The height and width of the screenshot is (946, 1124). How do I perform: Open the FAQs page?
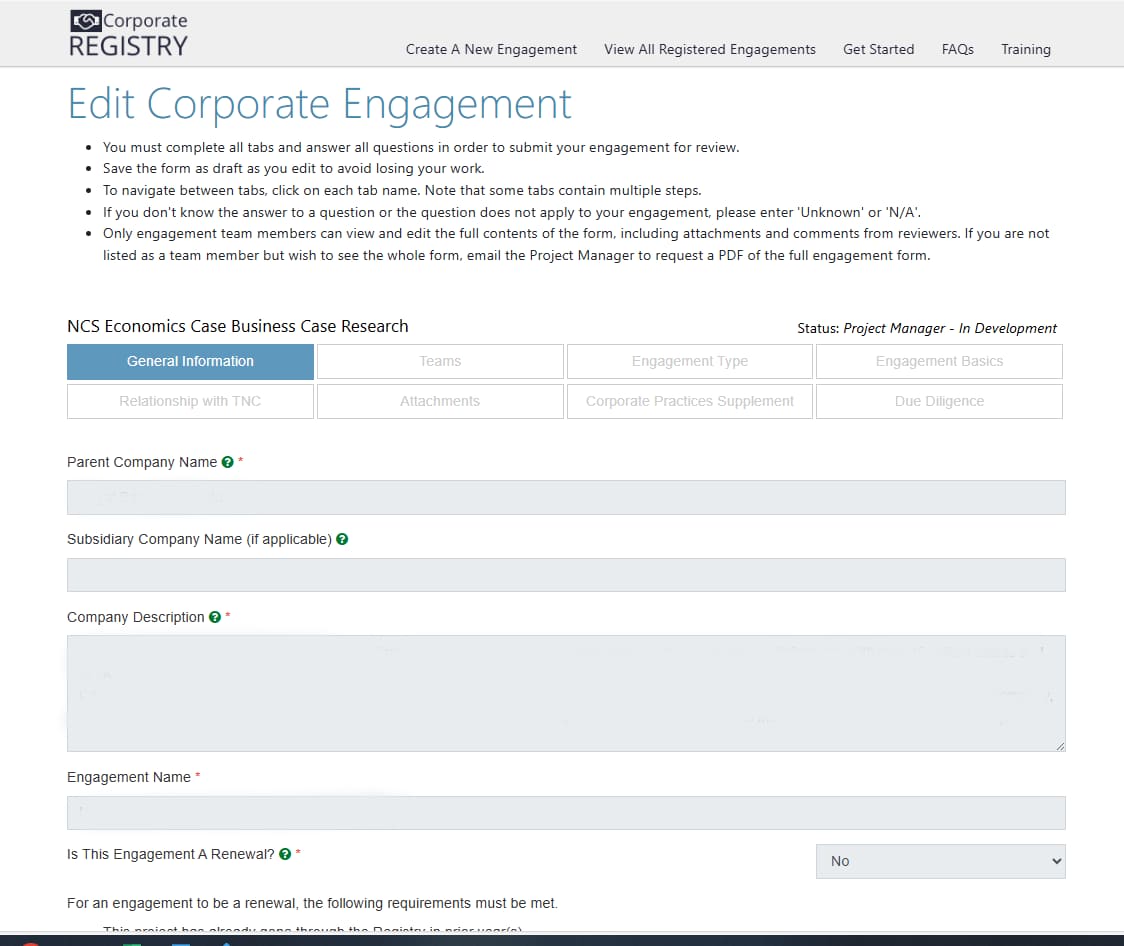point(957,49)
